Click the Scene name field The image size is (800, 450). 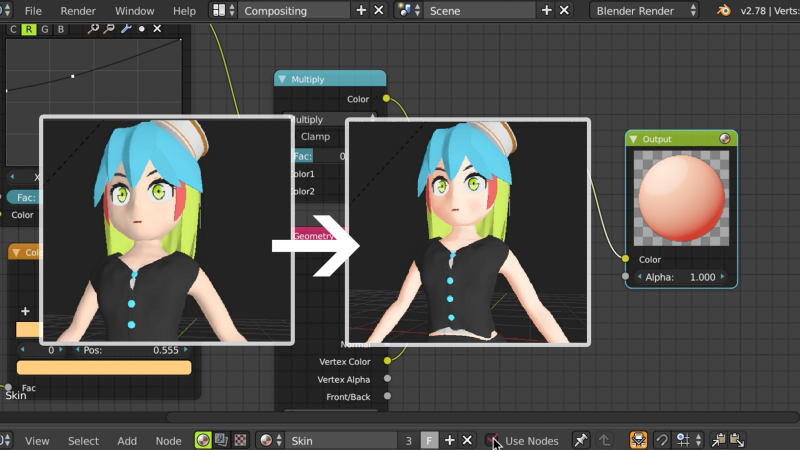(480, 11)
